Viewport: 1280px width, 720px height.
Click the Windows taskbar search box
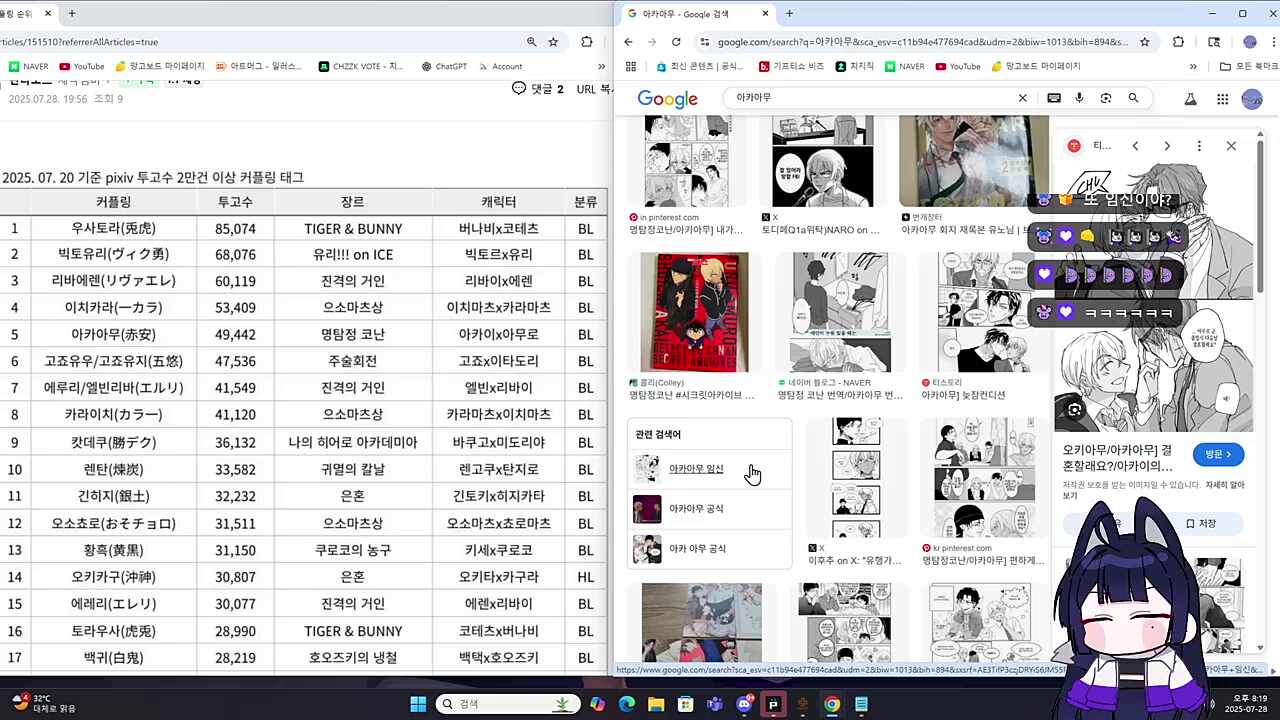(x=508, y=704)
